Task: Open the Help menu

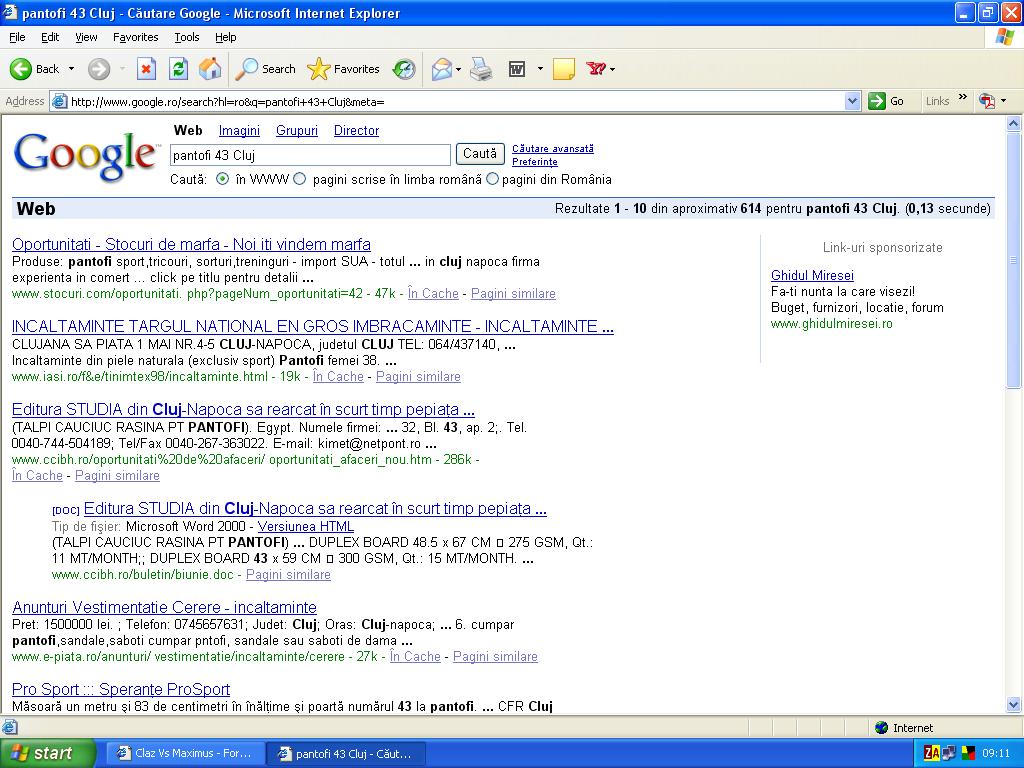Action: (225, 37)
